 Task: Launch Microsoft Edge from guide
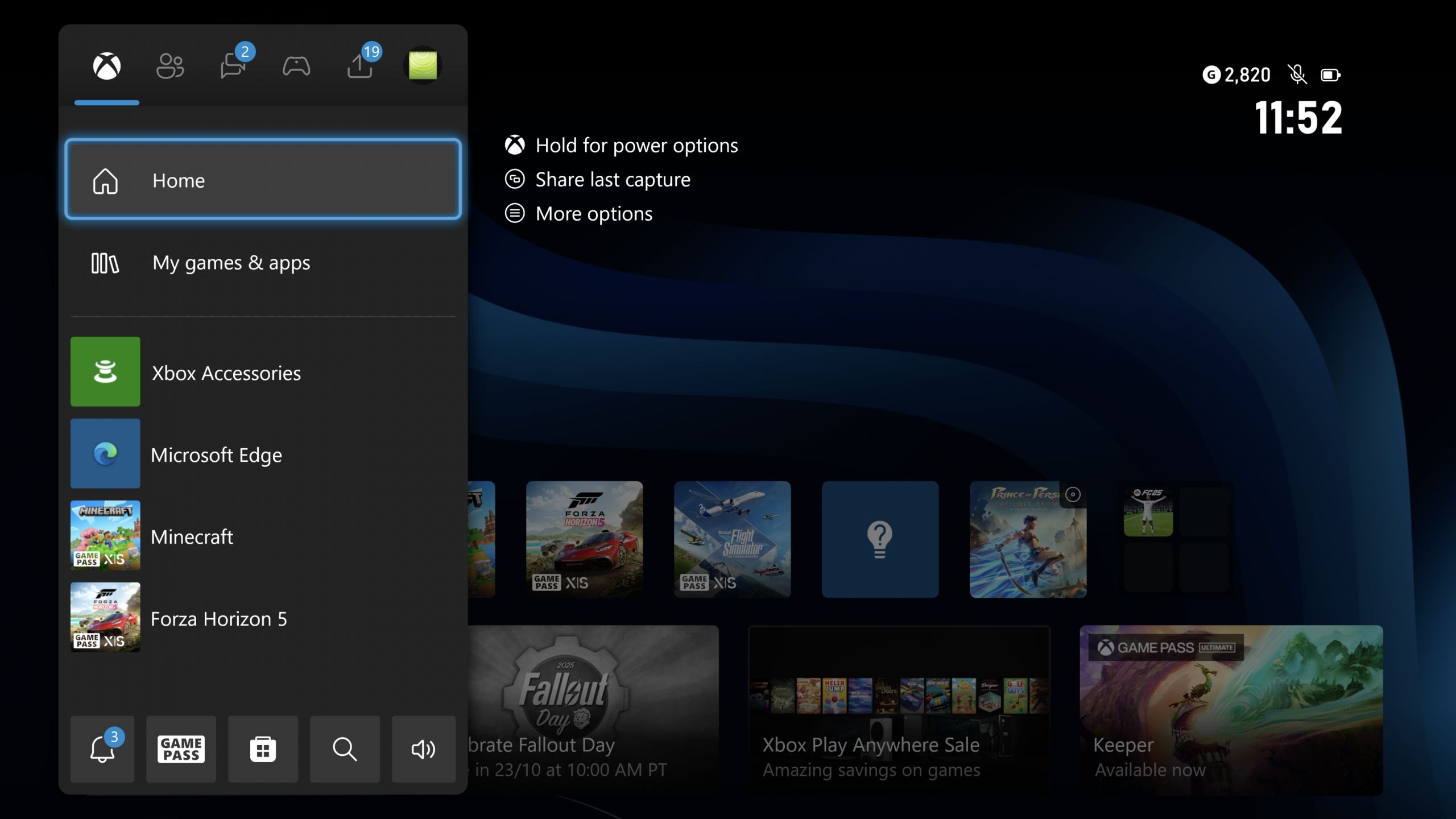click(263, 454)
